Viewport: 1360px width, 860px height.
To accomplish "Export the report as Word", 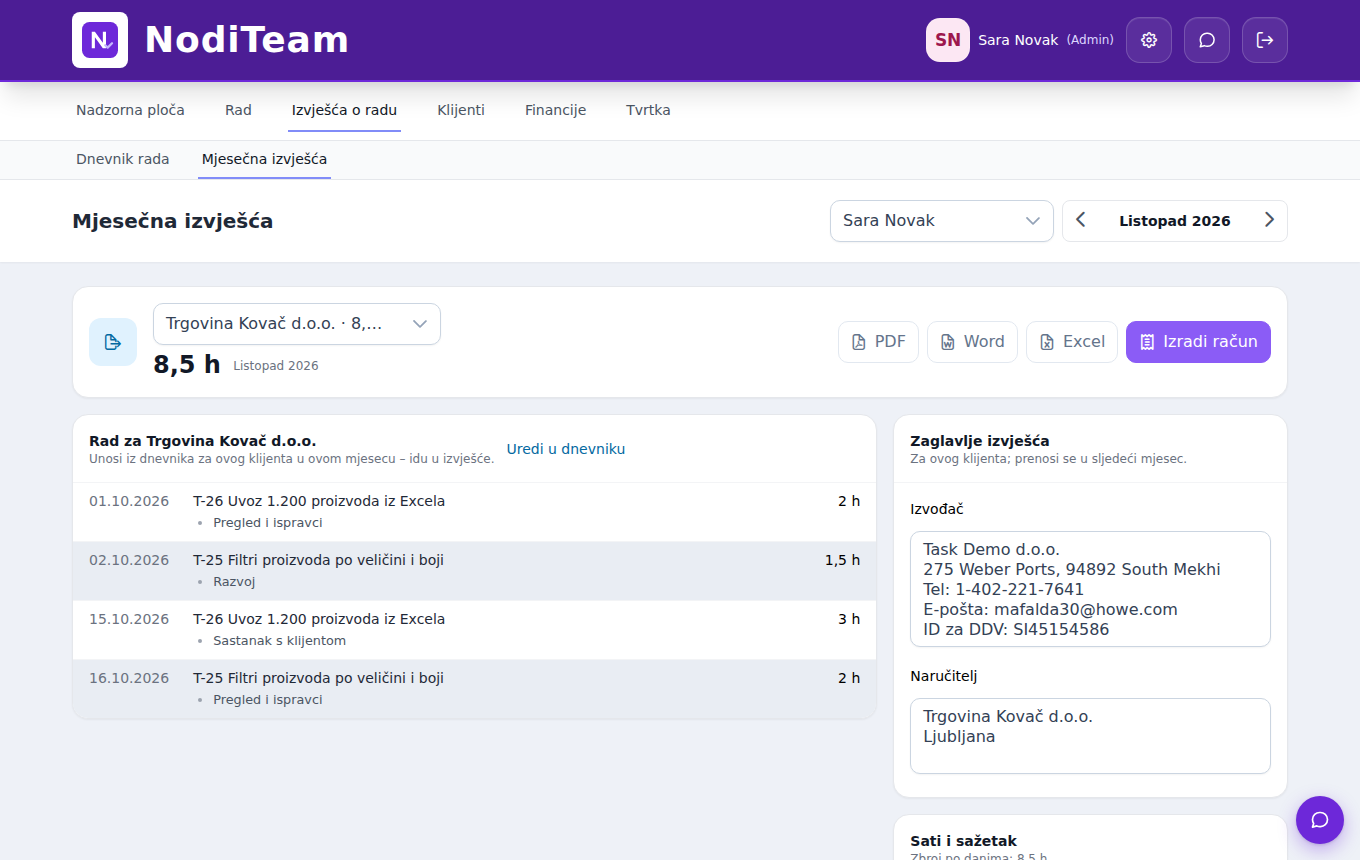I will coord(972,342).
